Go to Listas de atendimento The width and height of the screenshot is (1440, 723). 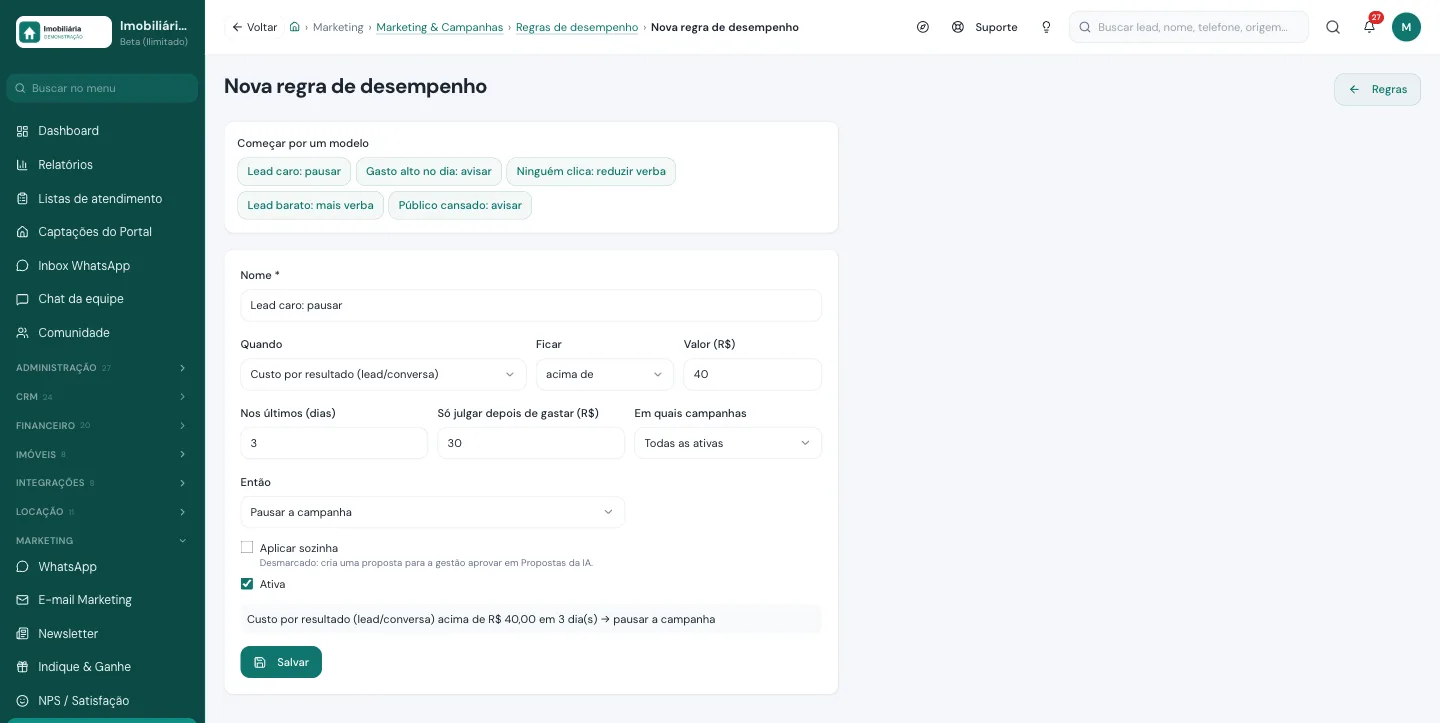pos(102,198)
